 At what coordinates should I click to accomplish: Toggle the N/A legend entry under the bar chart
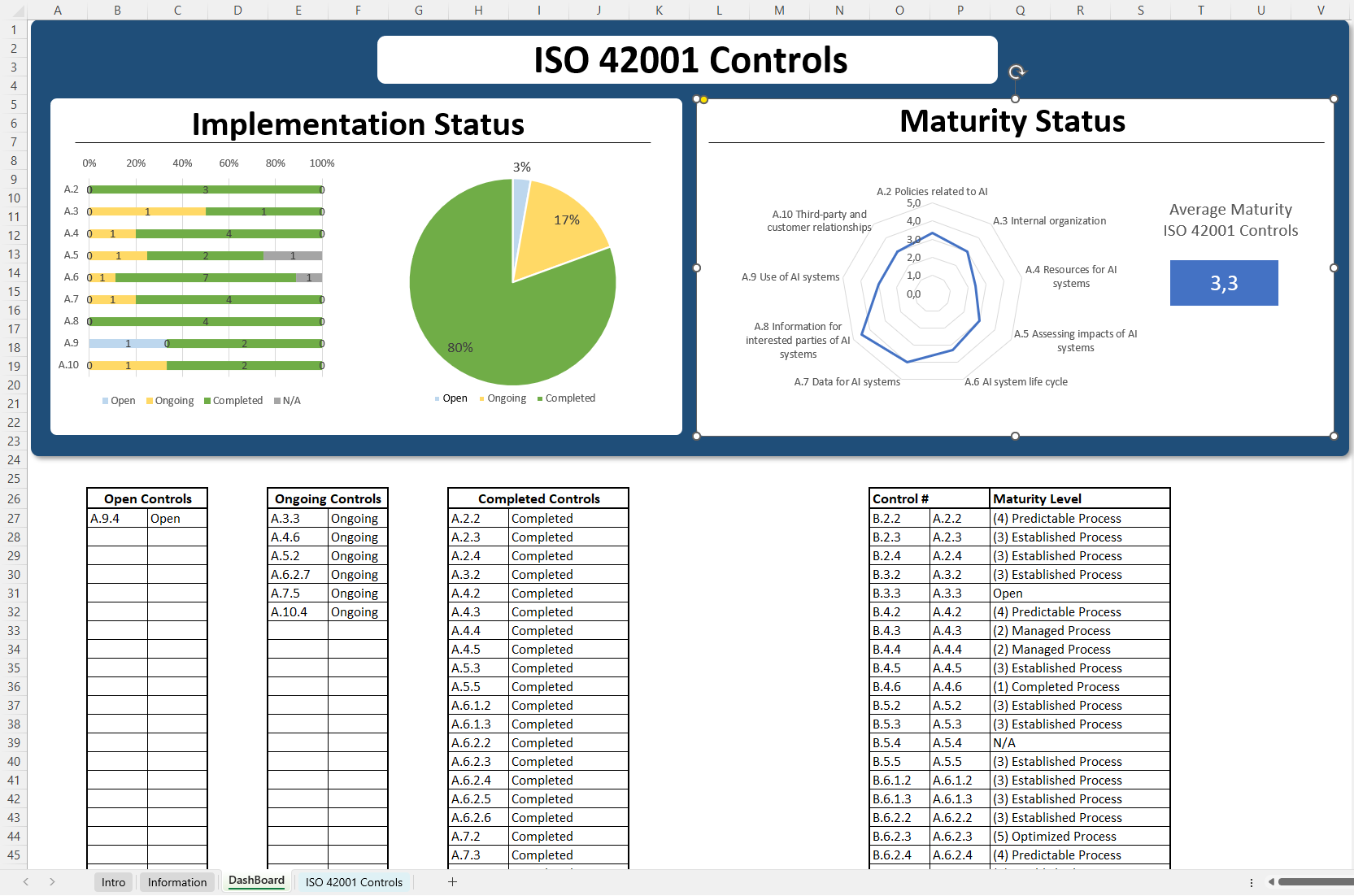(x=287, y=400)
